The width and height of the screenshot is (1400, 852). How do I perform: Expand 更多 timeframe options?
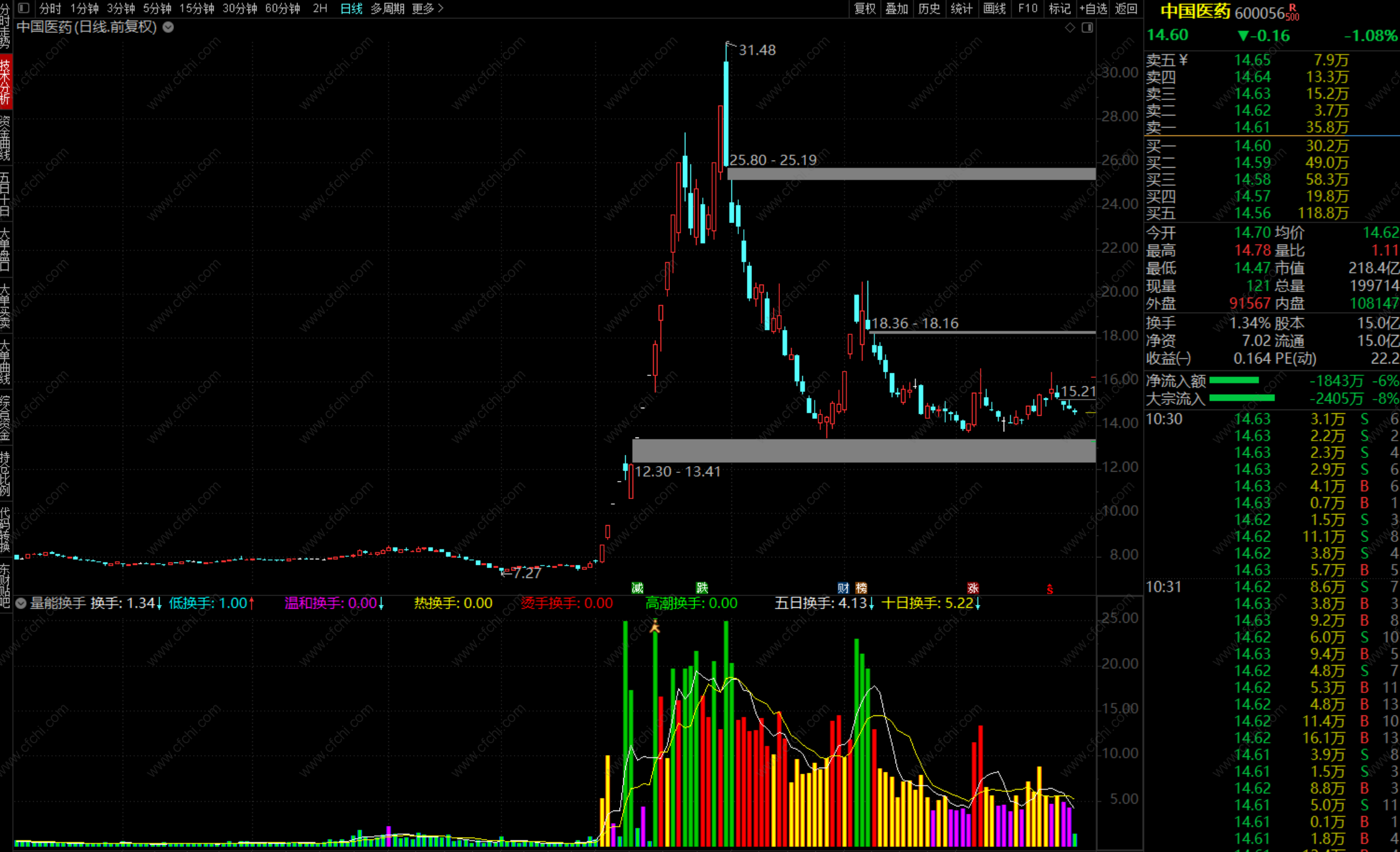point(428,8)
